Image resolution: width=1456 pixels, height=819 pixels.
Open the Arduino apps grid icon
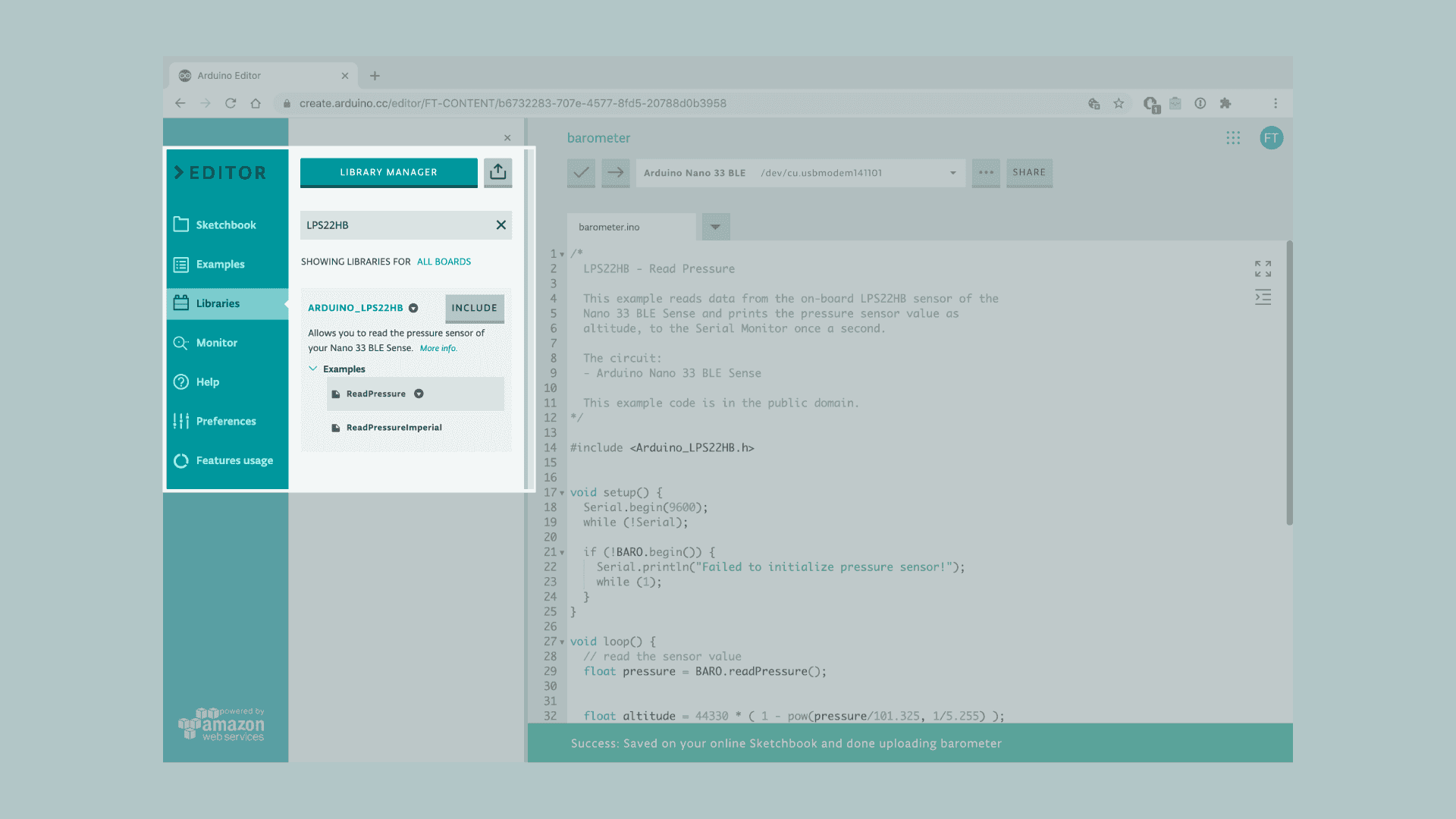click(x=1233, y=138)
